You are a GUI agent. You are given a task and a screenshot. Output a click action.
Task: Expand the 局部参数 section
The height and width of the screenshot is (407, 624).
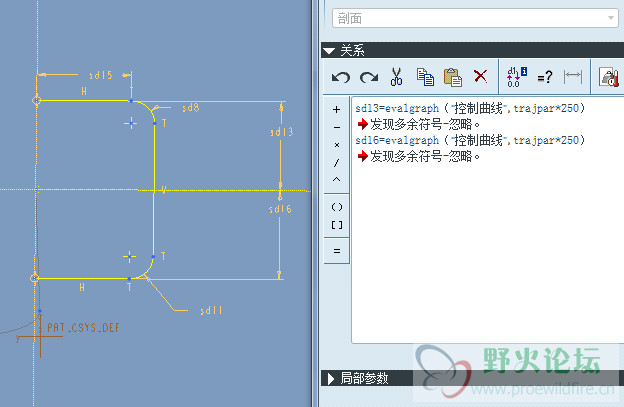pos(331,378)
